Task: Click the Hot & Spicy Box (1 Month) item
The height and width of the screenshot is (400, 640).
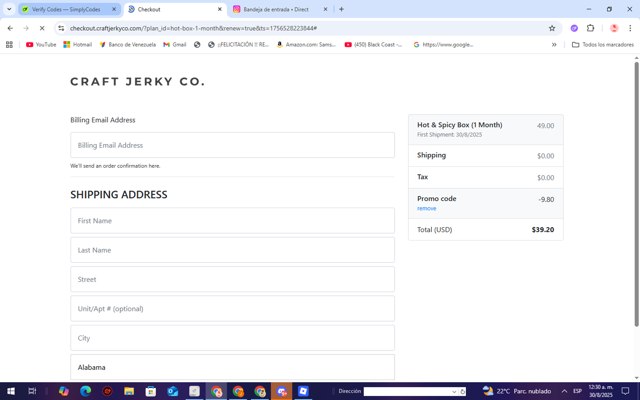Action: coord(460,125)
